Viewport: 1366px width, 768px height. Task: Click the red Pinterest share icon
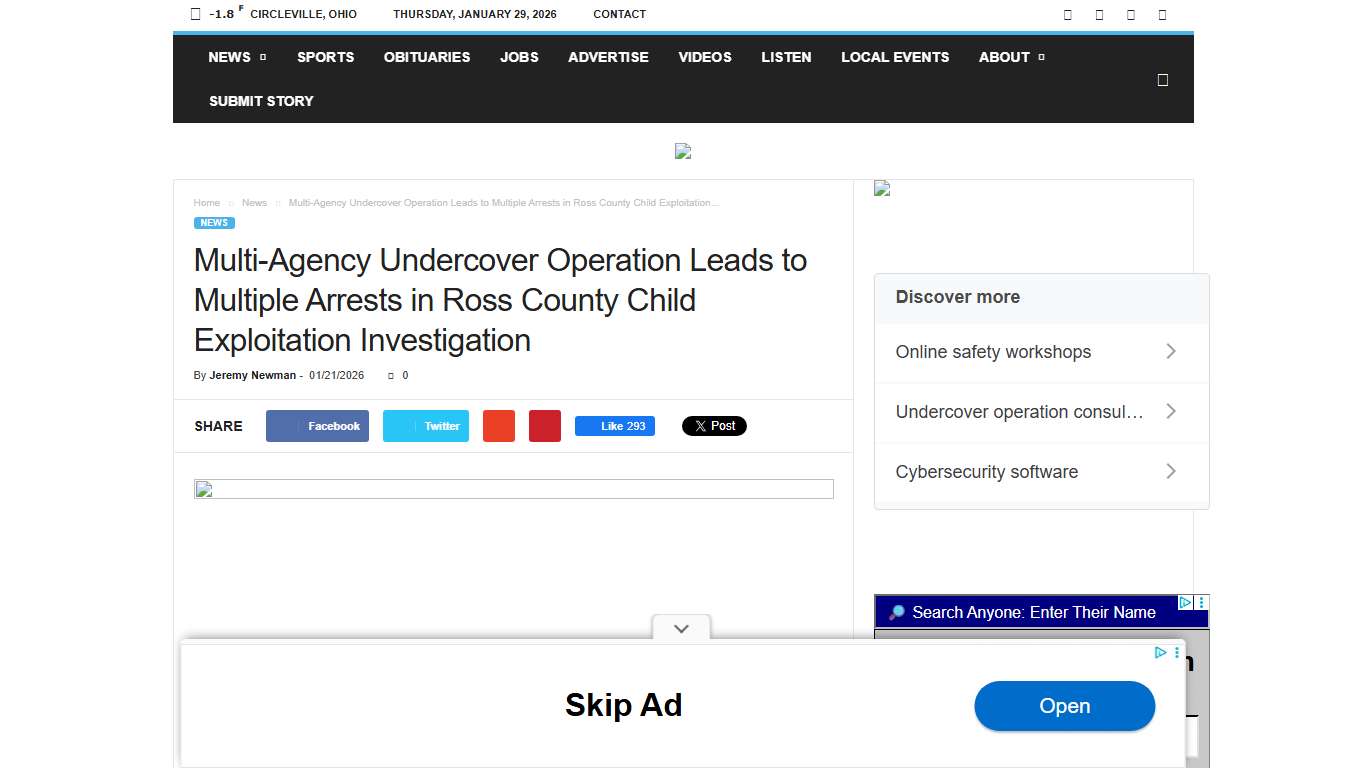tap(545, 426)
